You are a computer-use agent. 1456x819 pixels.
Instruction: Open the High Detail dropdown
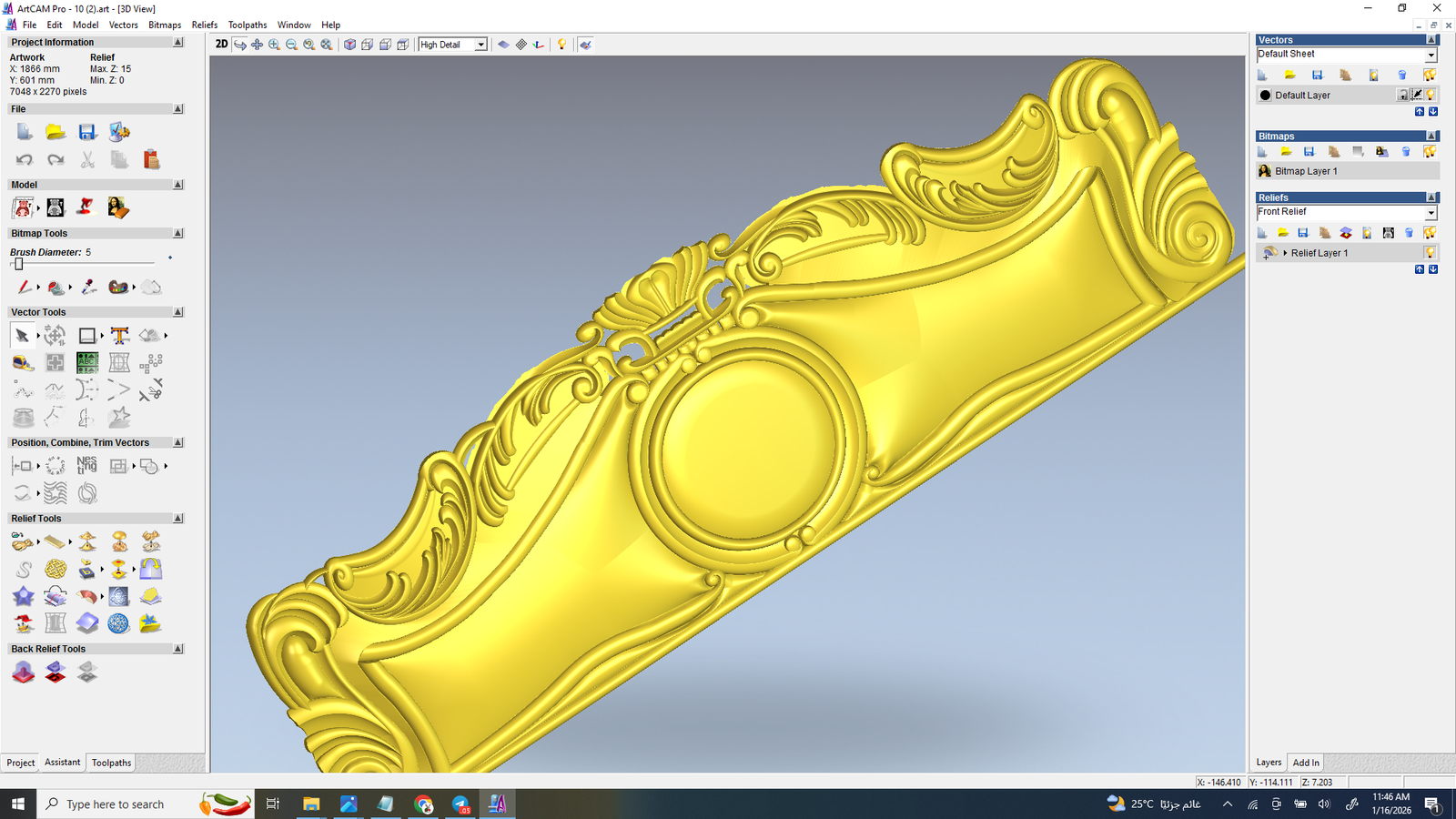[x=480, y=45]
